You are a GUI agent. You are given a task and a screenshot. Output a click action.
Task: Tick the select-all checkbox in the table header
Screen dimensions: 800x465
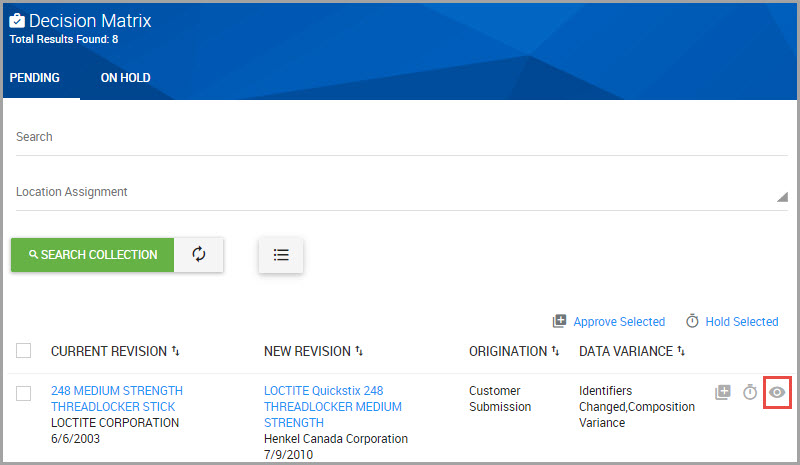(23, 351)
